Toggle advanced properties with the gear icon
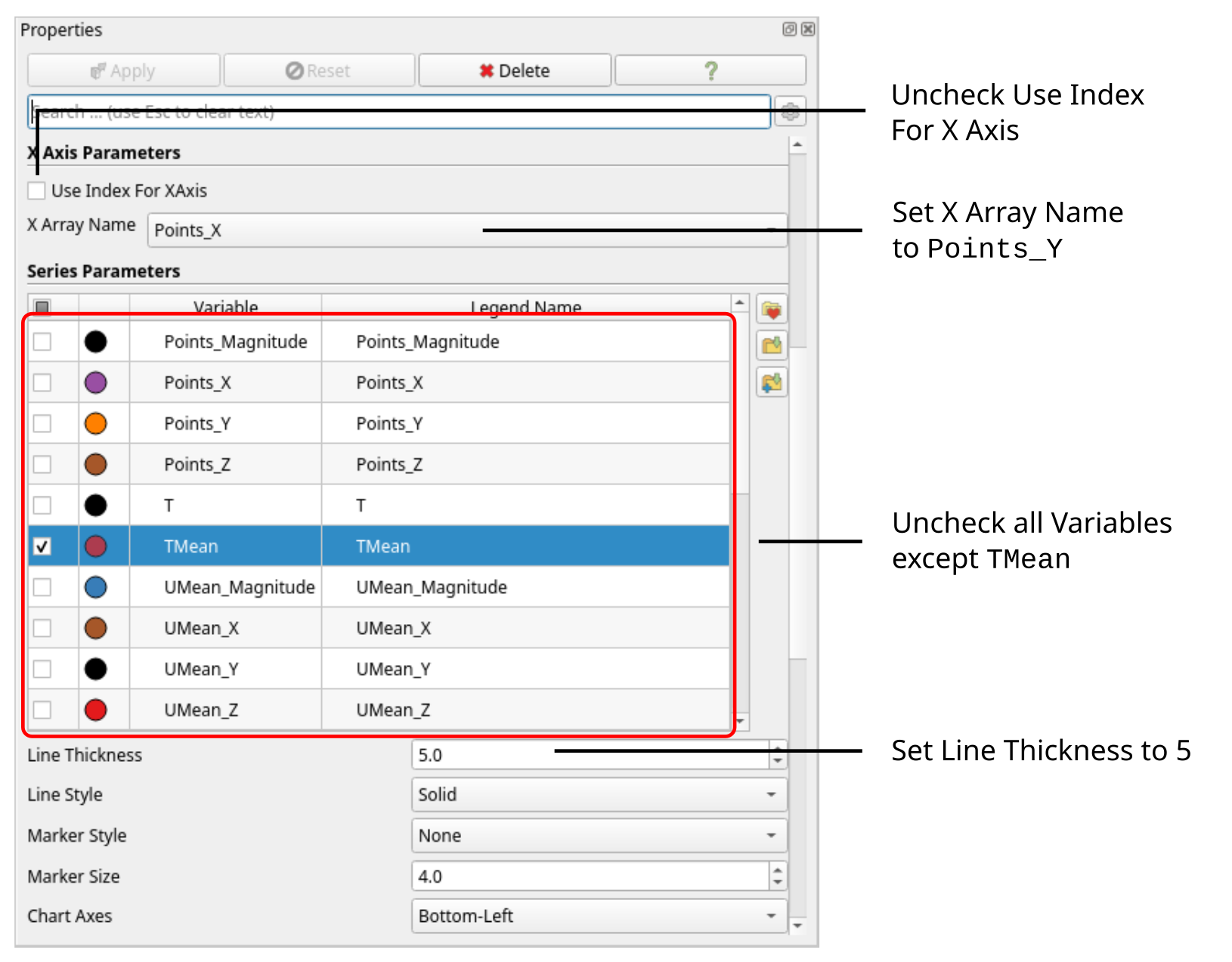Viewport: 1232px width, 962px height. point(791,111)
